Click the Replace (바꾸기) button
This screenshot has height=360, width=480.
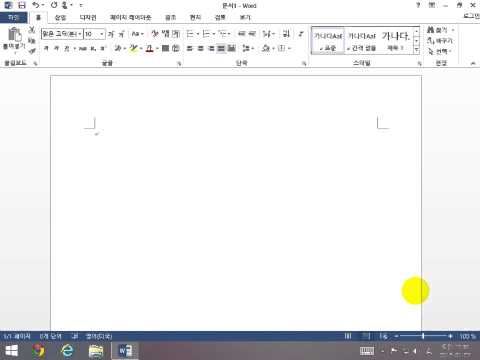click(440, 41)
